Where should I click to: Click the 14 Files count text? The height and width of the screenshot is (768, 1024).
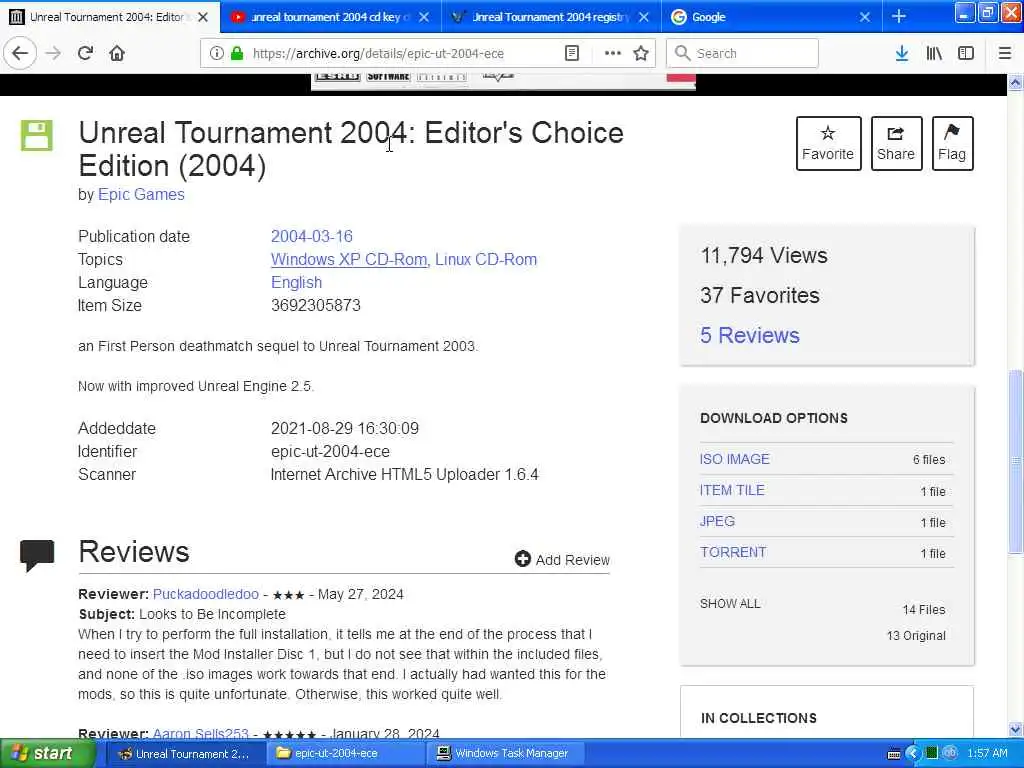[x=923, y=610]
